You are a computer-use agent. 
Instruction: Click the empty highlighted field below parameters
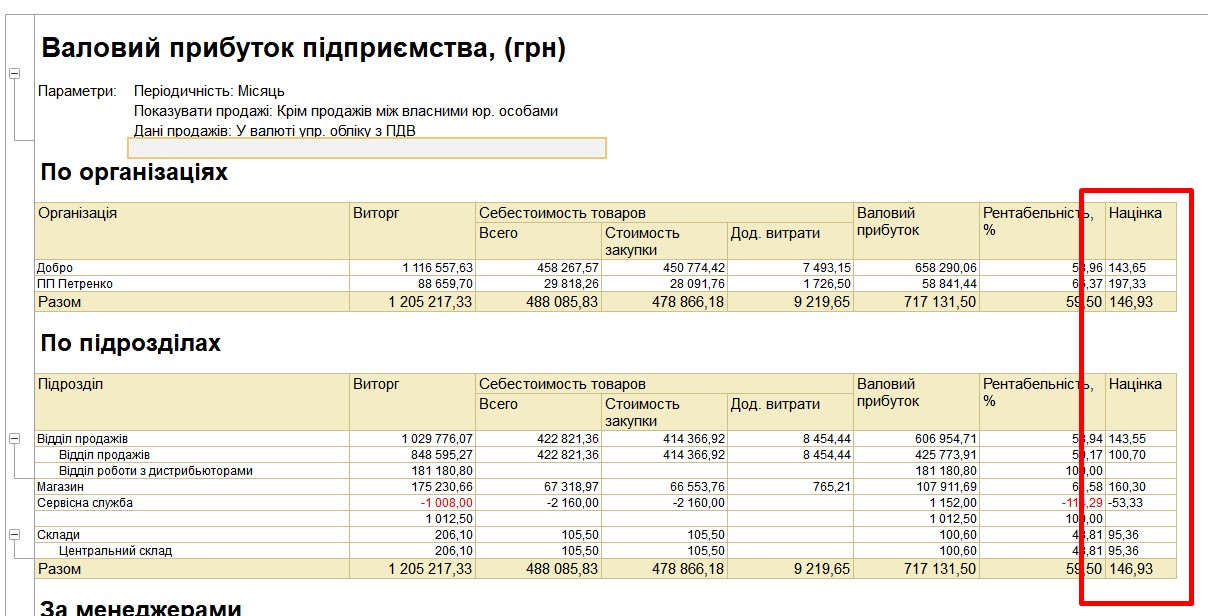tap(367, 148)
